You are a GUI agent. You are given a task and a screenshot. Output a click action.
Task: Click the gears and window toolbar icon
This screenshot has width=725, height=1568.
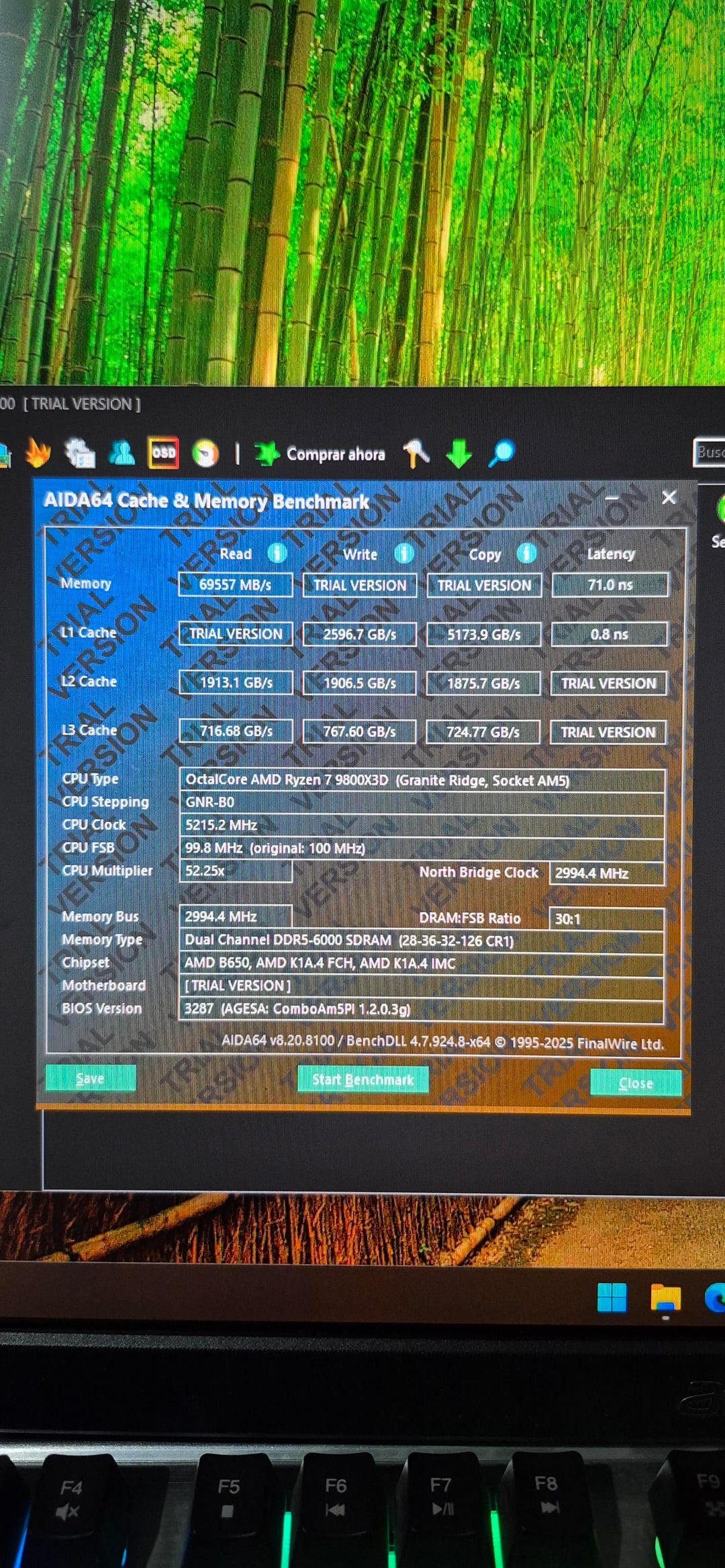80,453
